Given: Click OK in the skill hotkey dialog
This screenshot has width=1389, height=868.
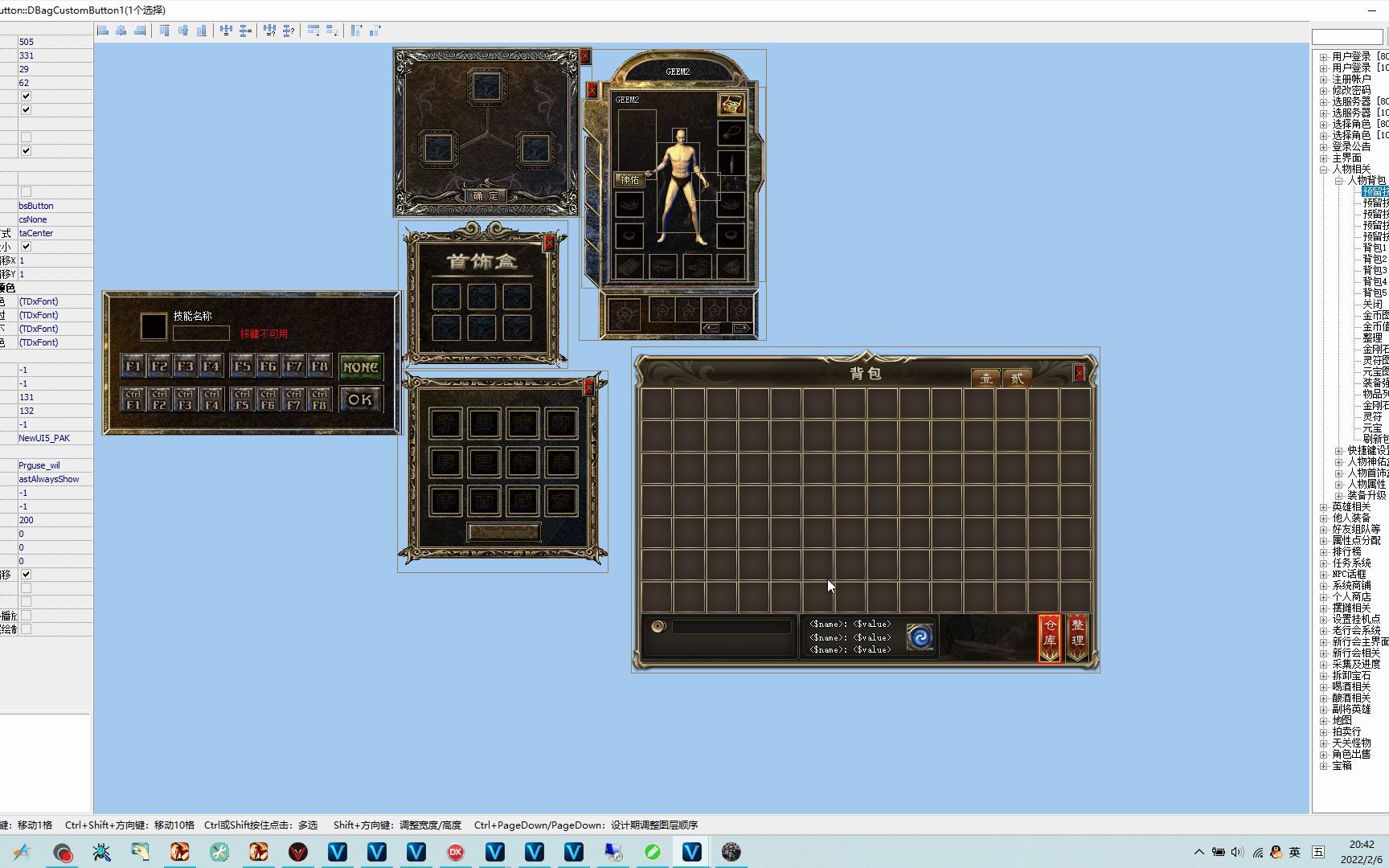Looking at the screenshot, I should pyautogui.click(x=361, y=399).
